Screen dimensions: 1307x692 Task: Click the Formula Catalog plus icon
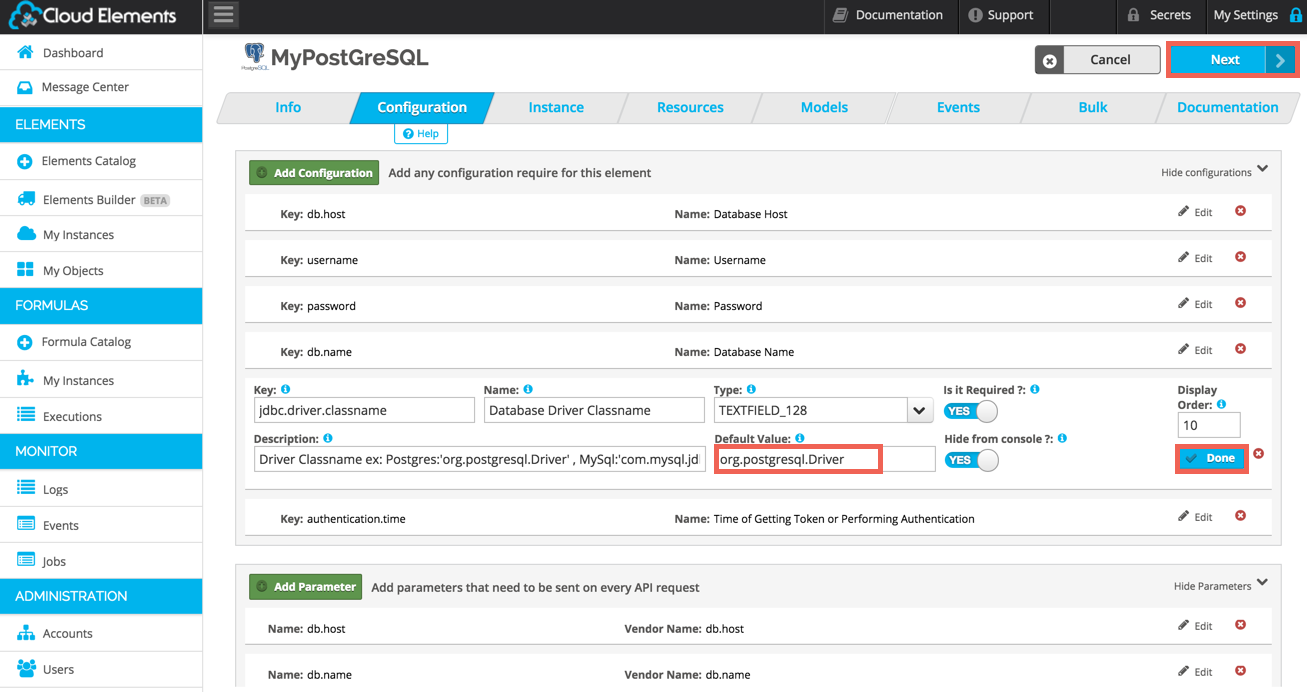[25, 342]
